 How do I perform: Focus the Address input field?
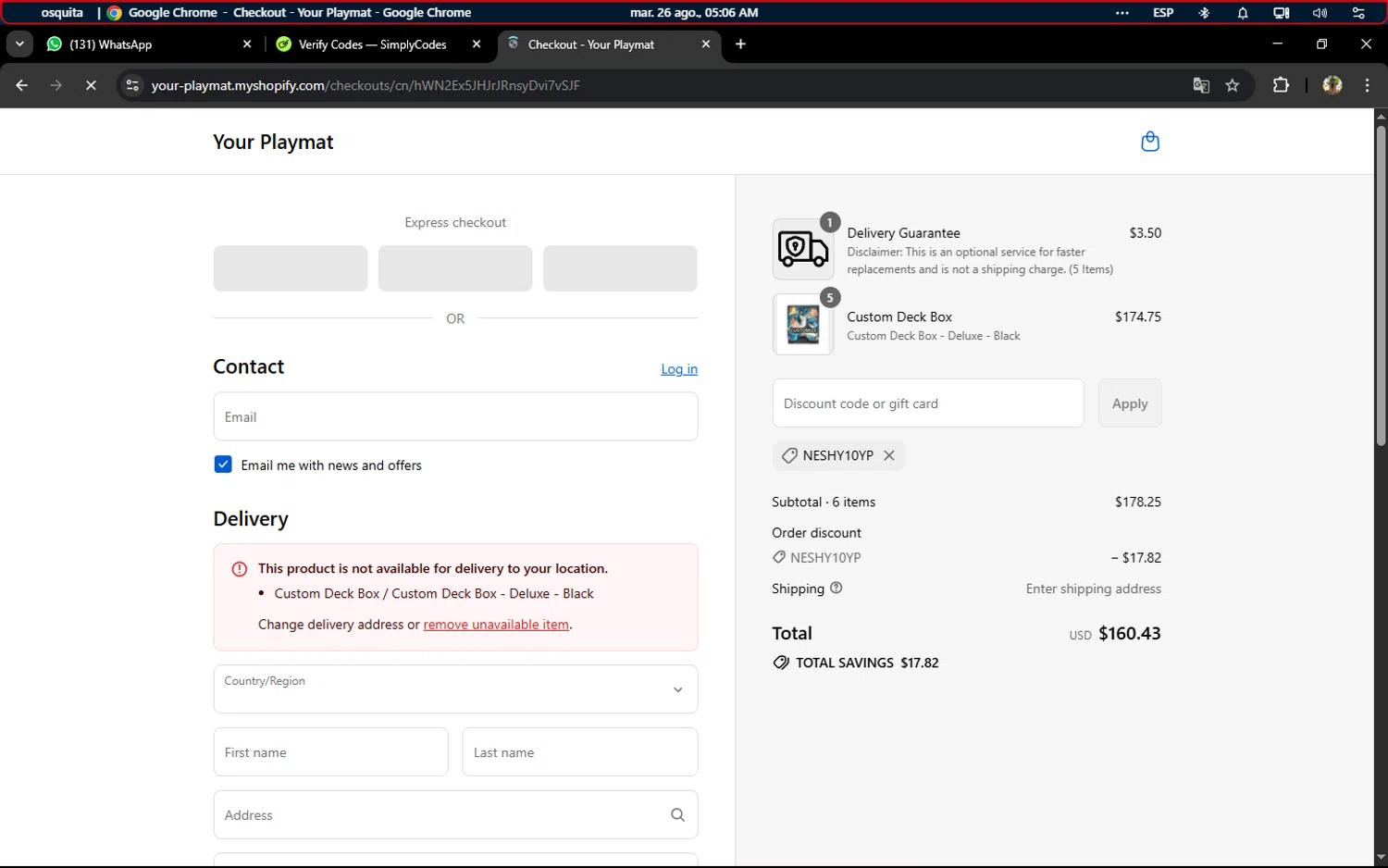(x=455, y=814)
